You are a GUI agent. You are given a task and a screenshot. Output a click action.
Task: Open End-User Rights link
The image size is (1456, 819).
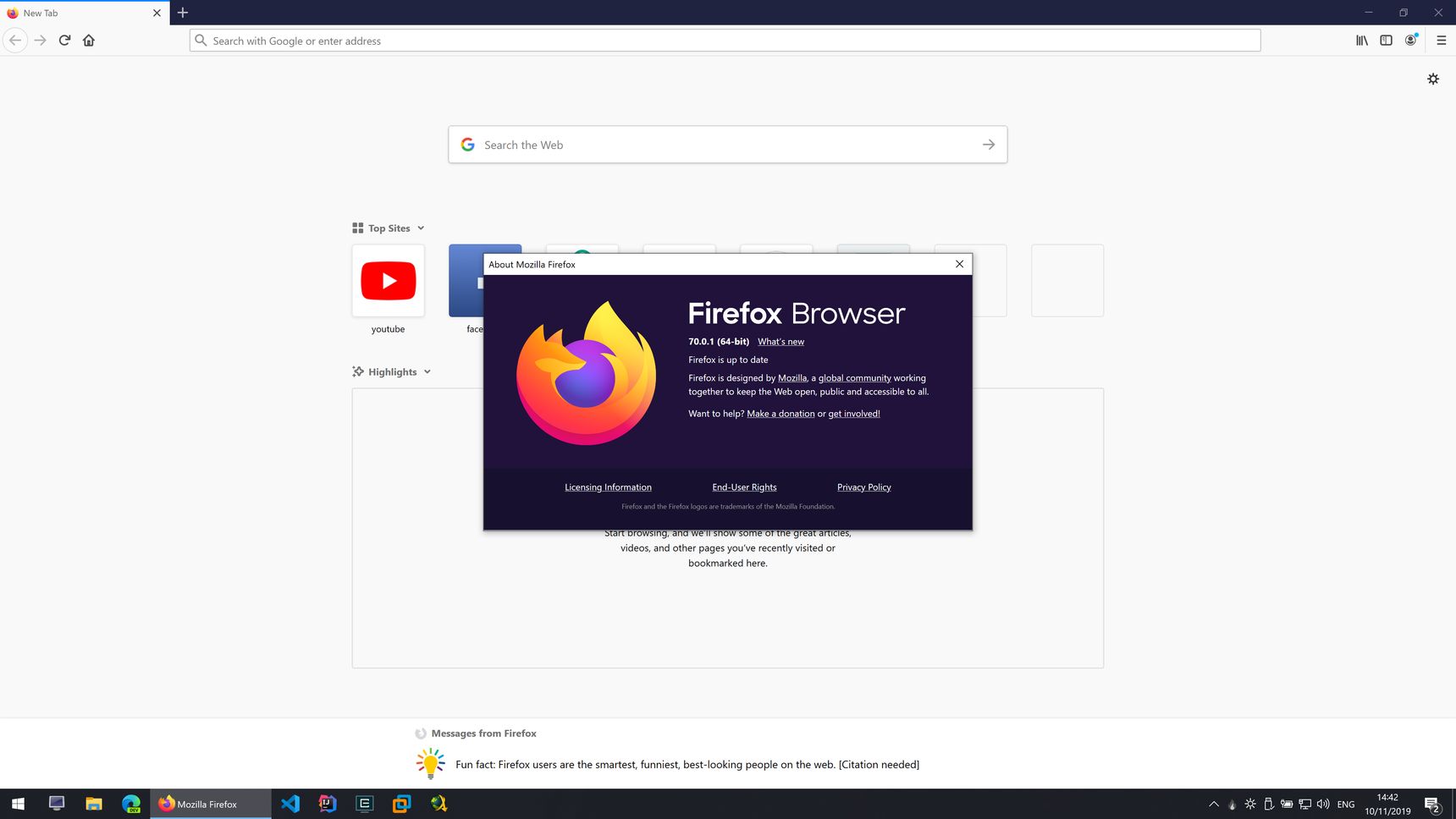(744, 487)
